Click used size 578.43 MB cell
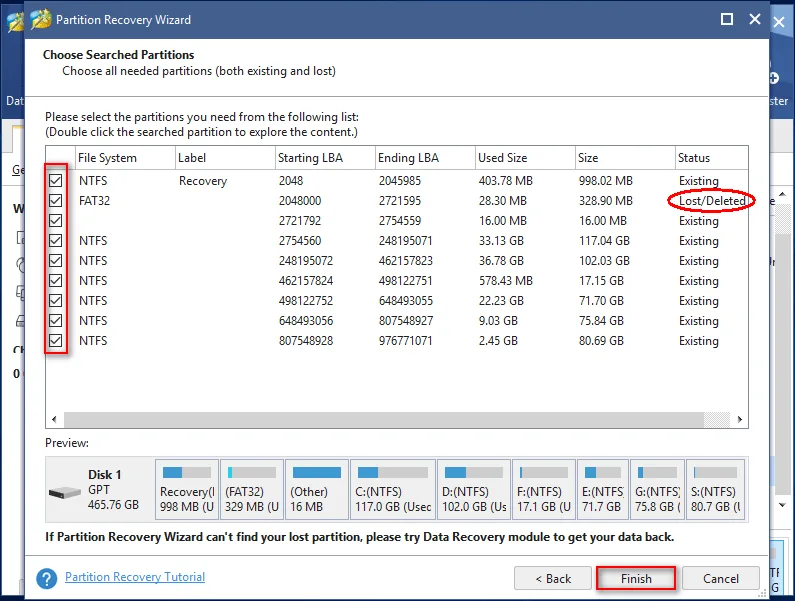 (505, 281)
